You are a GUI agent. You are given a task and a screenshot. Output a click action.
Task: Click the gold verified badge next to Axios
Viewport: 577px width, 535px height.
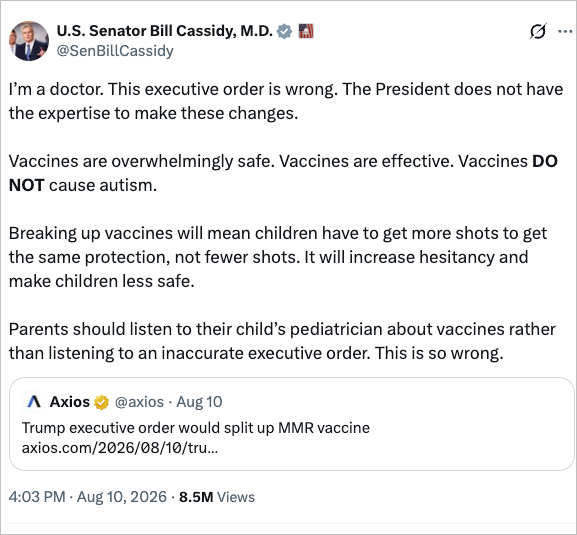point(101,402)
